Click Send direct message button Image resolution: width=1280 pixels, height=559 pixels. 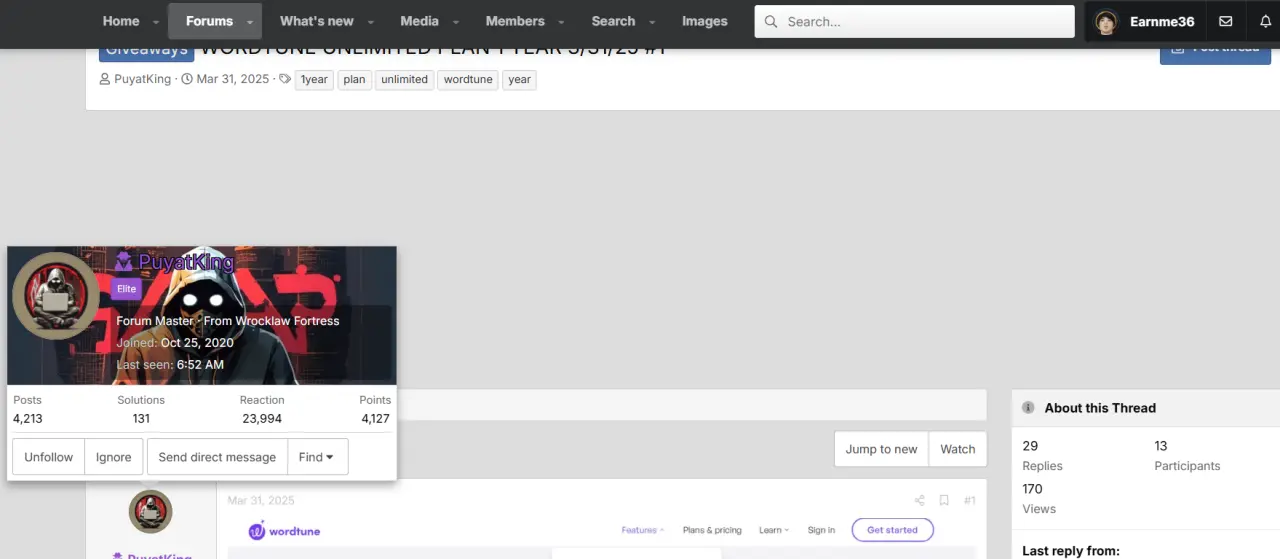217,457
